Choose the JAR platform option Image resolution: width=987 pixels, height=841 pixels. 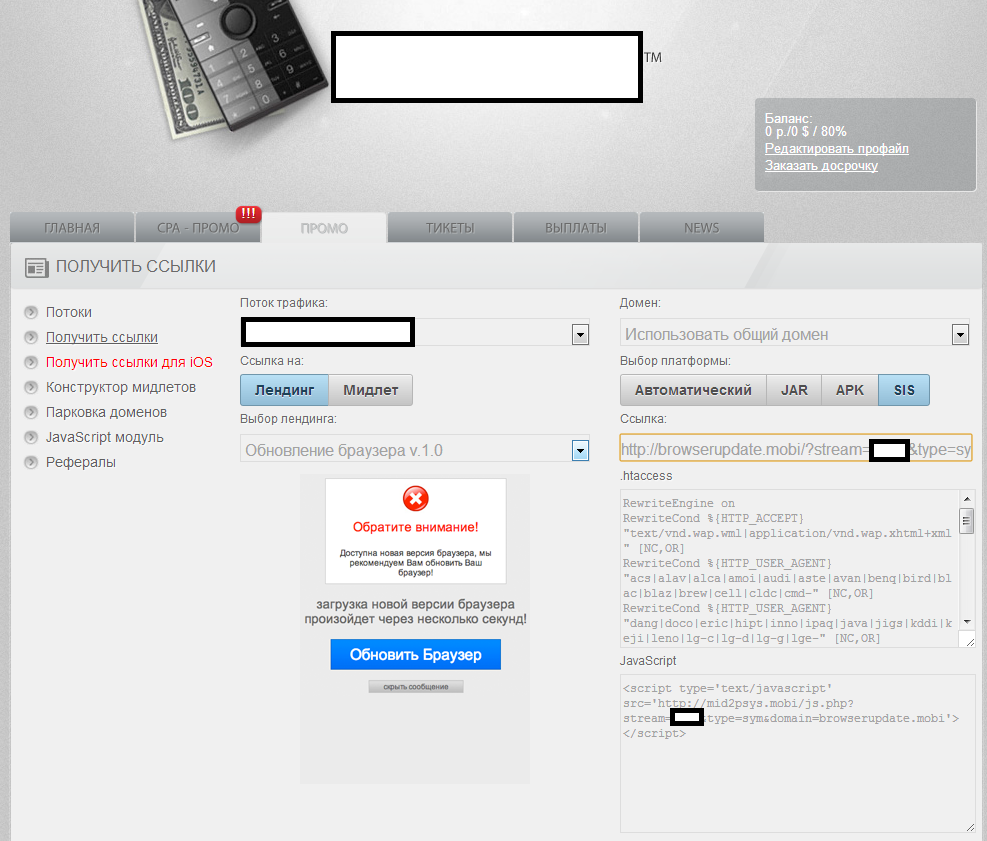point(794,390)
